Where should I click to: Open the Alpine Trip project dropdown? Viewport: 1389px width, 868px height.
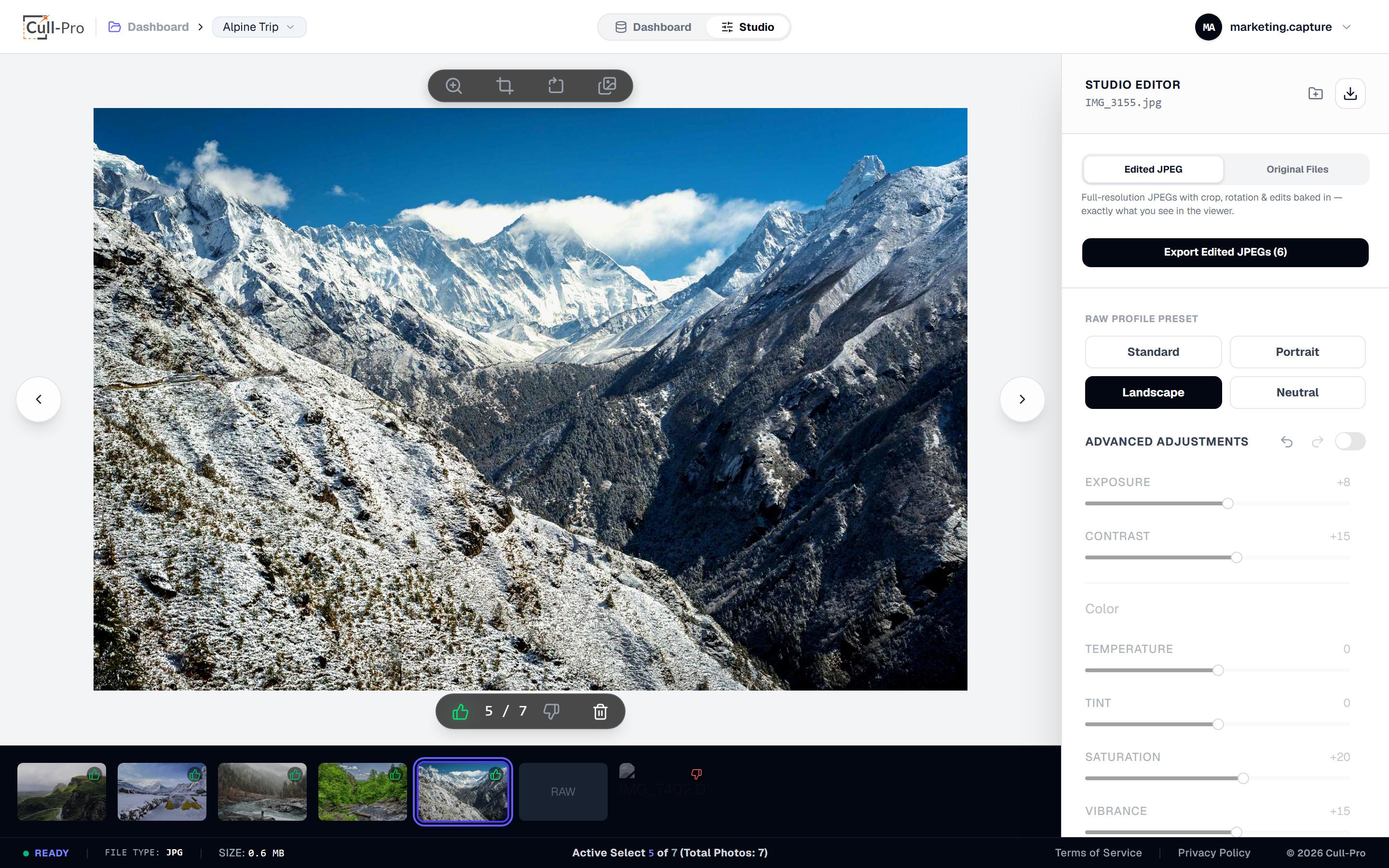point(259,27)
